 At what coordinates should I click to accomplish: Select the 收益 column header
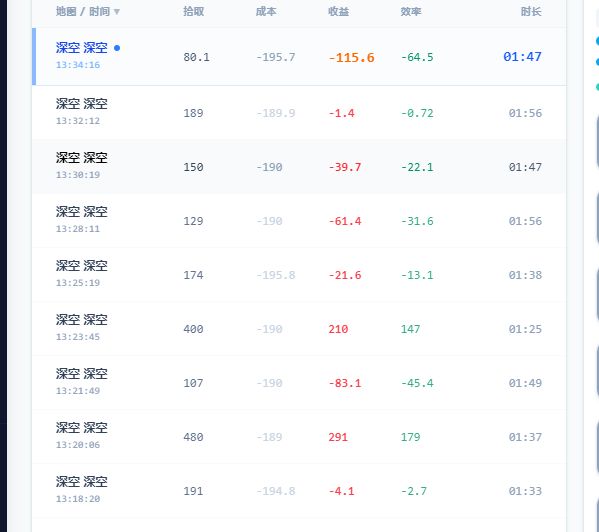338,11
